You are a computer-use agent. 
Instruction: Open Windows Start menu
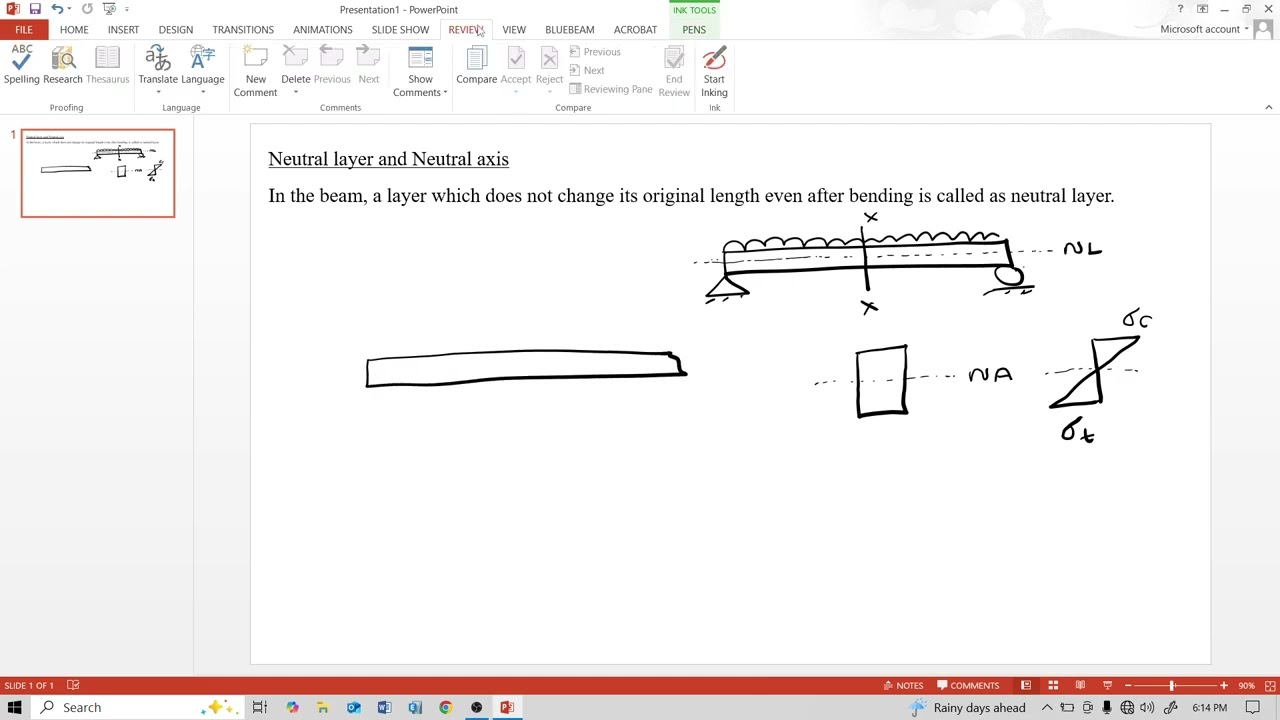click(15, 708)
